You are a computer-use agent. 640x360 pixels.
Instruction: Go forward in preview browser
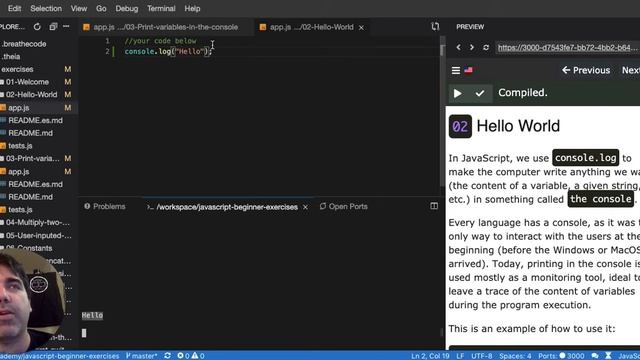472,47
